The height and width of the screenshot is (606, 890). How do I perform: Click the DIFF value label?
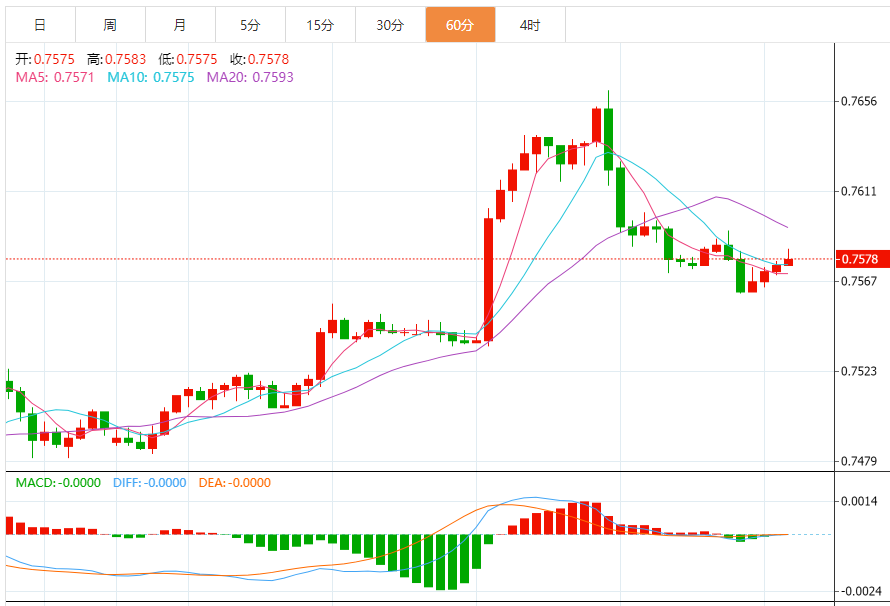coord(149,483)
